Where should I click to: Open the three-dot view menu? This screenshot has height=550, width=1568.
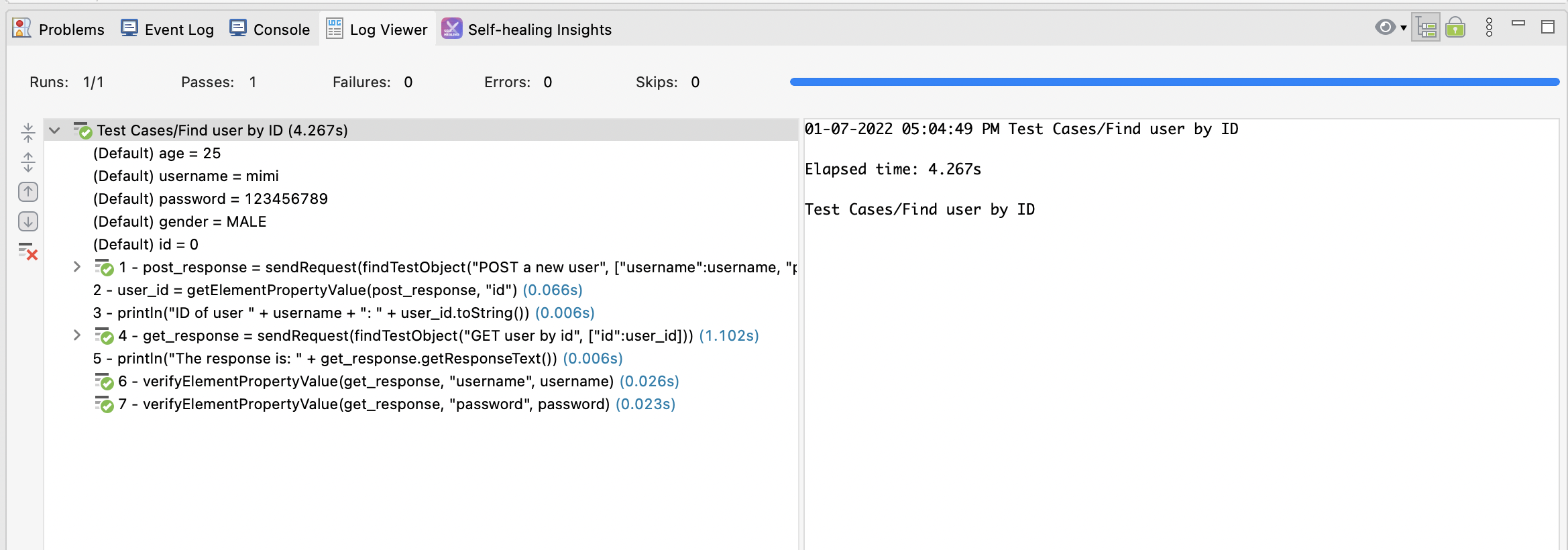tap(1489, 27)
